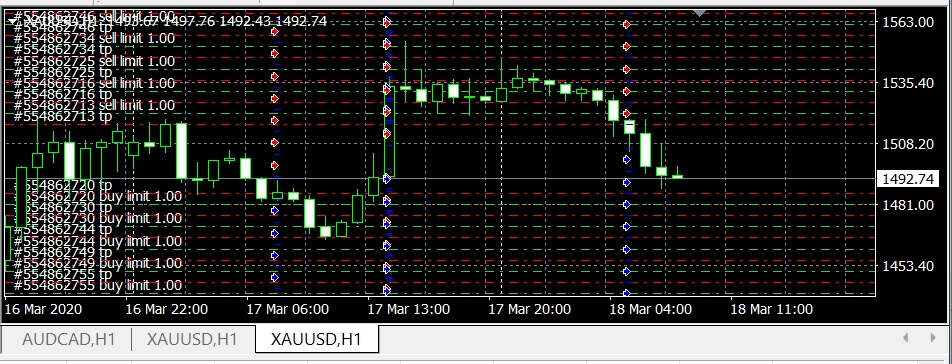
Task: Select the #554862744 tp level label
Action: pyautogui.click(x=63, y=229)
